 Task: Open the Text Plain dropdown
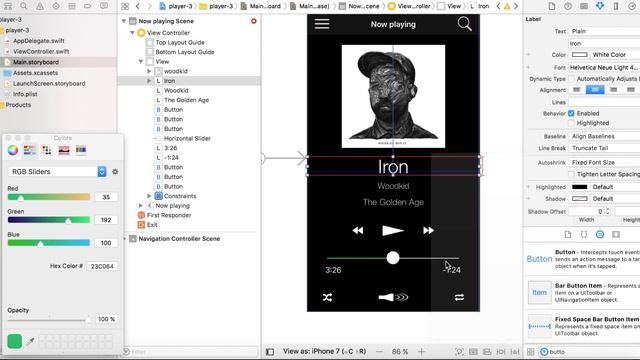click(604, 31)
